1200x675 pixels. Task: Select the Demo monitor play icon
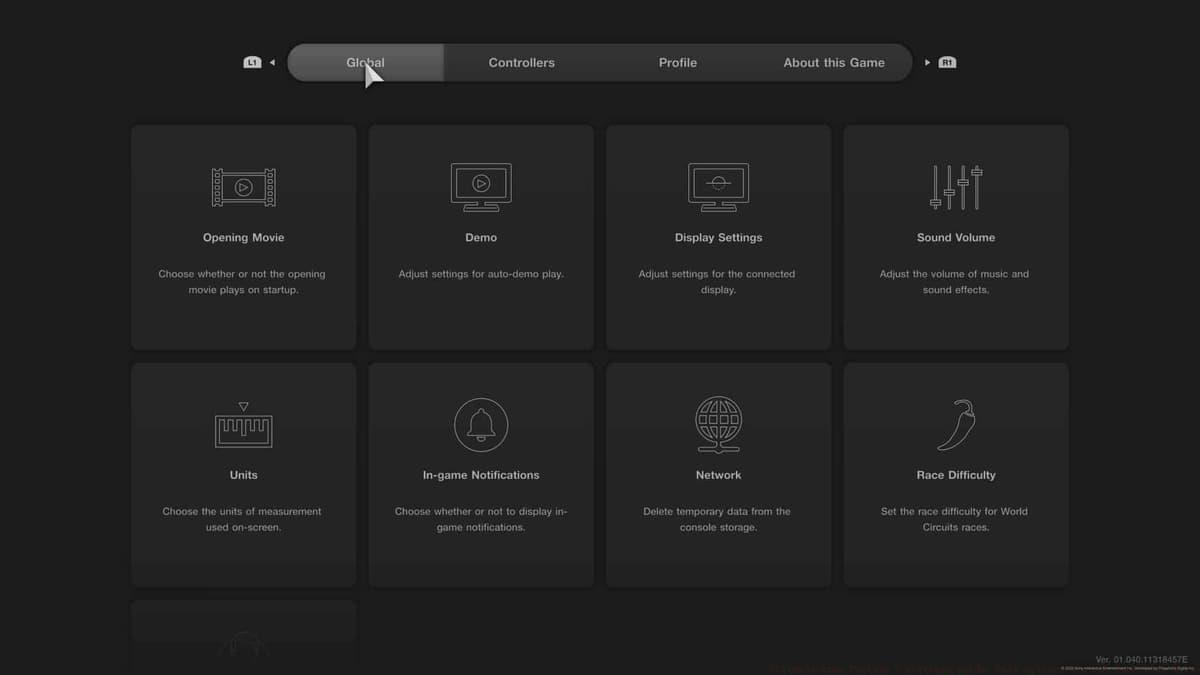coord(481,187)
